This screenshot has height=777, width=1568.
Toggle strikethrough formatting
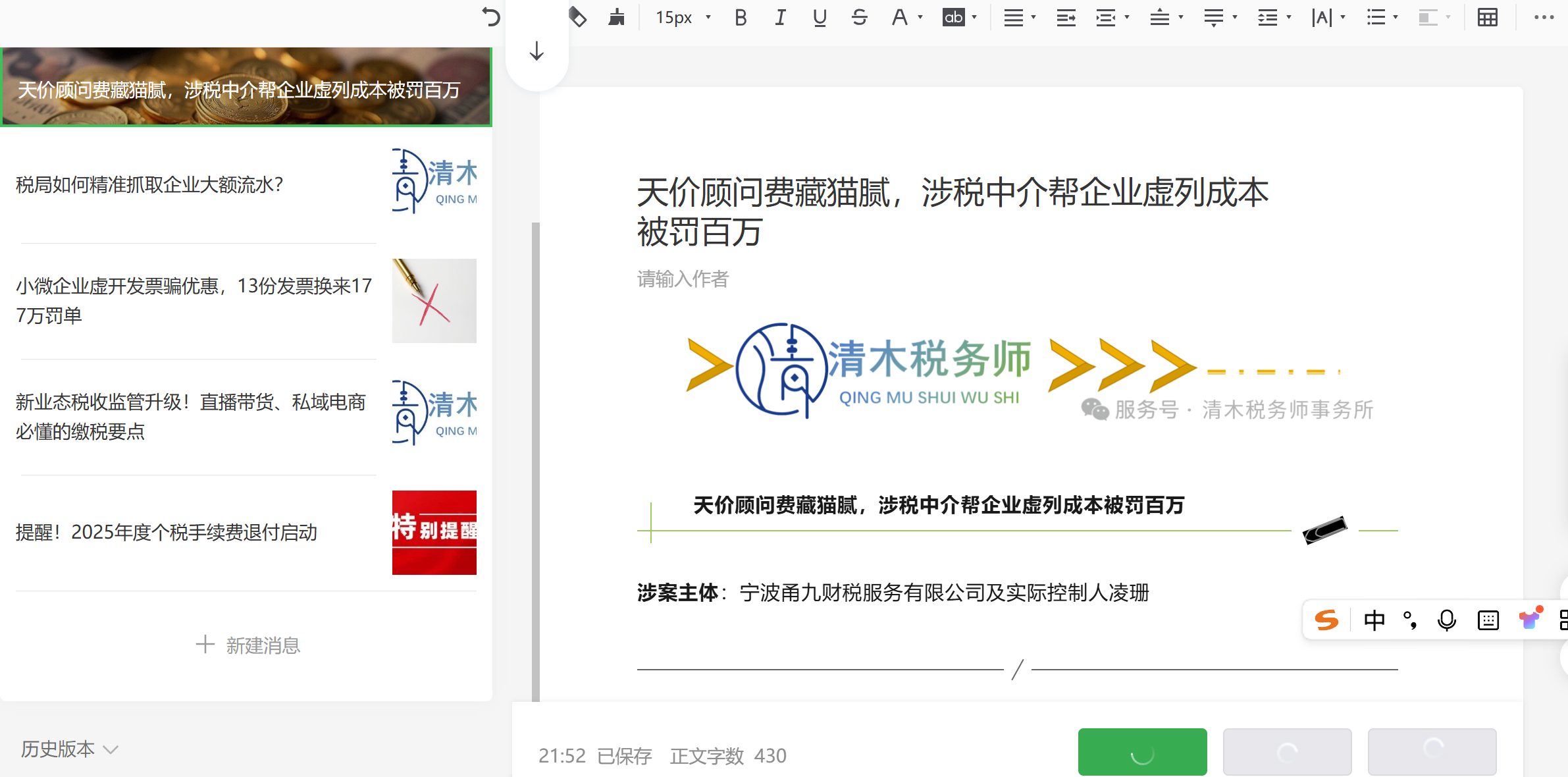click(x=859, y=17)
